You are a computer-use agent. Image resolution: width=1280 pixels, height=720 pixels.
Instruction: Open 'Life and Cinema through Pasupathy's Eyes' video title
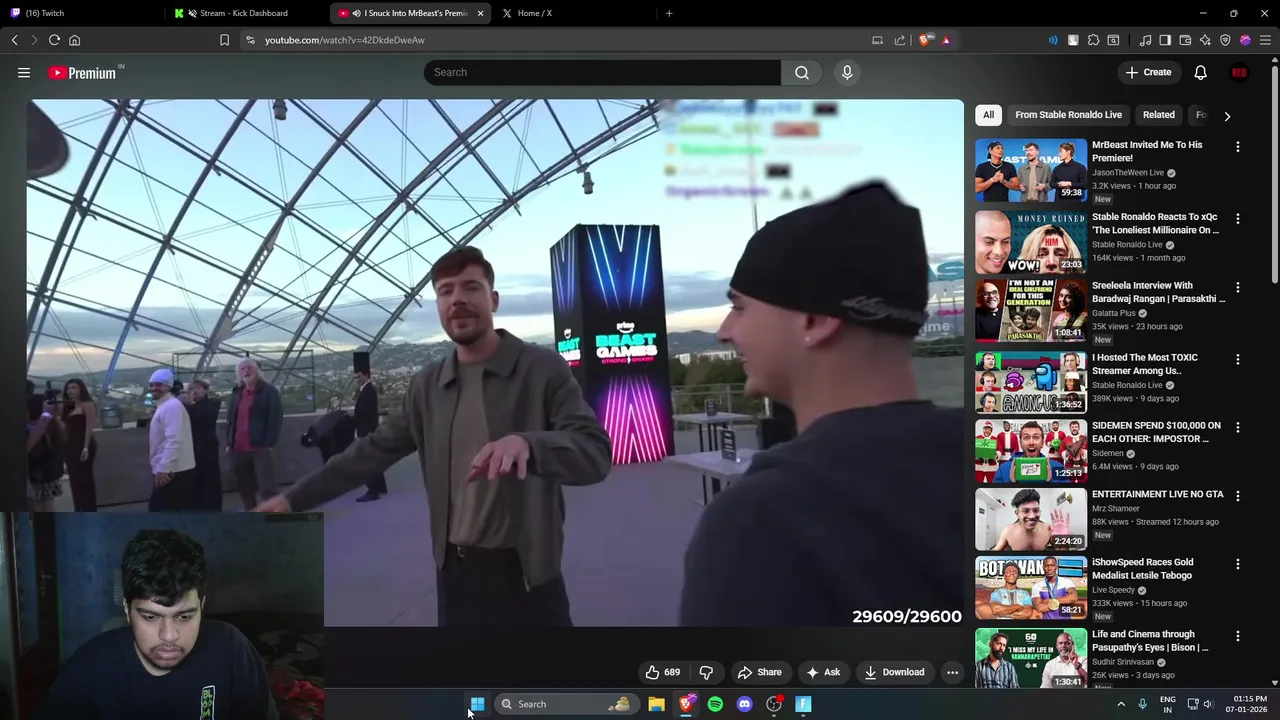coord(1150,641)
